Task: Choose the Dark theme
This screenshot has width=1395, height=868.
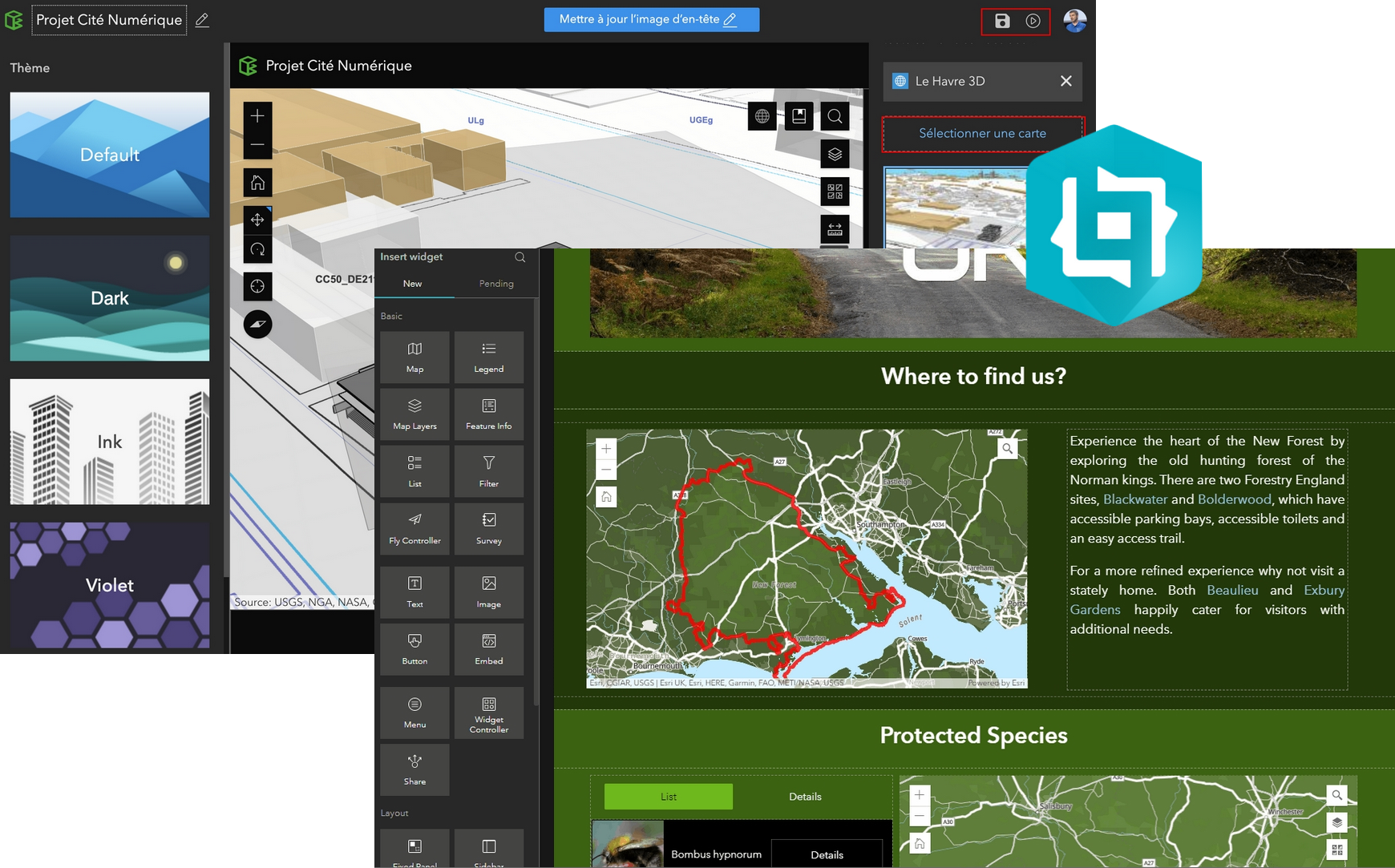Action: (x=110, y=298)
